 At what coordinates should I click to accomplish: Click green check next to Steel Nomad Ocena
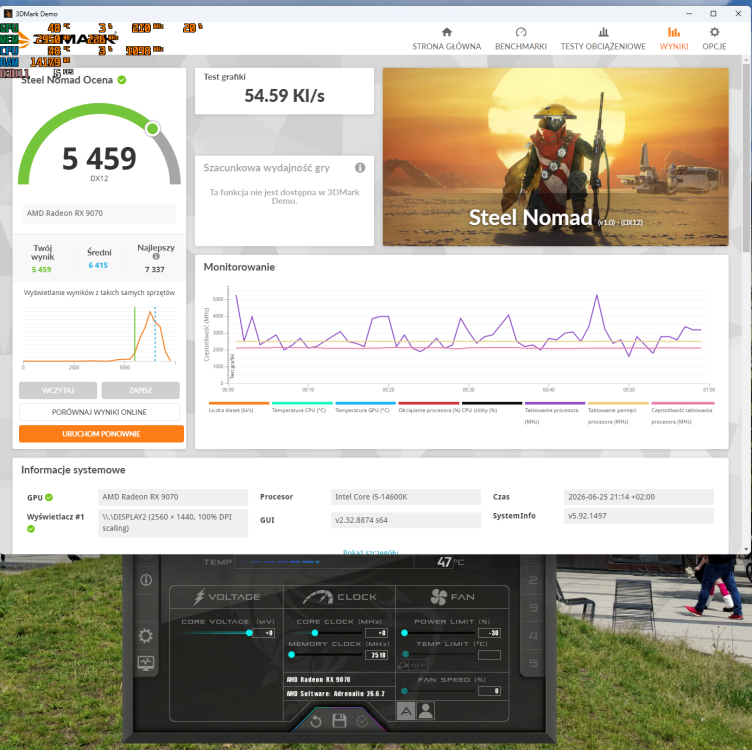[122, 80]
